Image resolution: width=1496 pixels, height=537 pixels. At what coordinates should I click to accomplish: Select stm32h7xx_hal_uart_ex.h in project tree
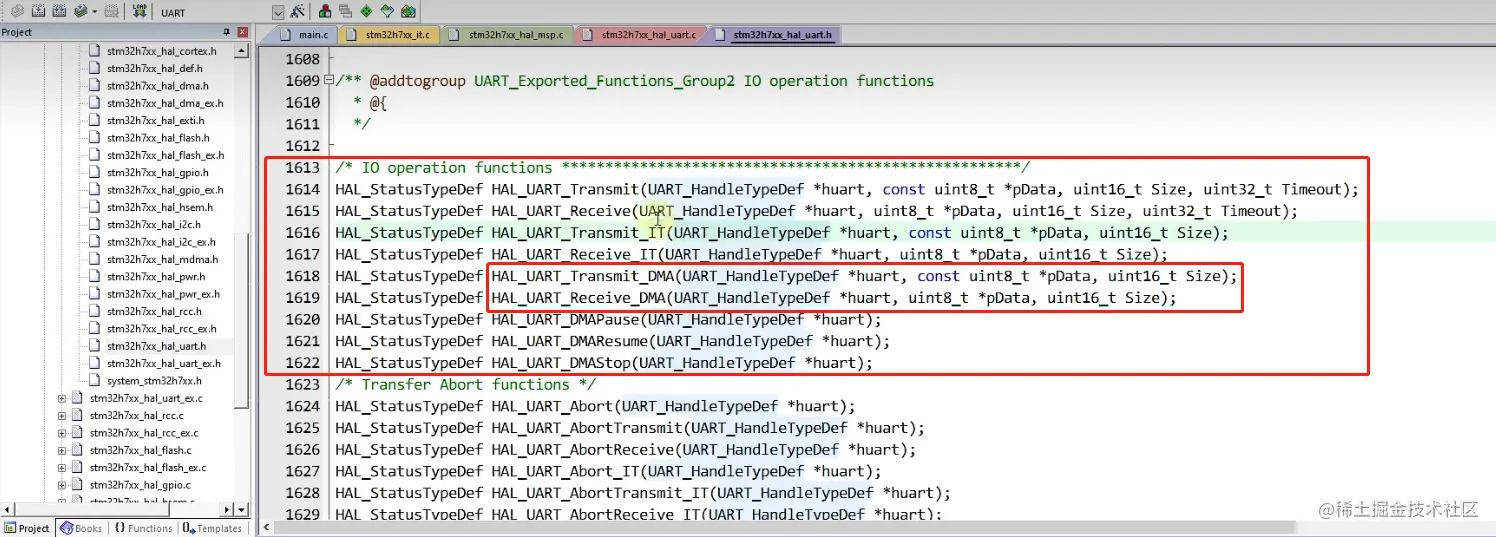164,363
